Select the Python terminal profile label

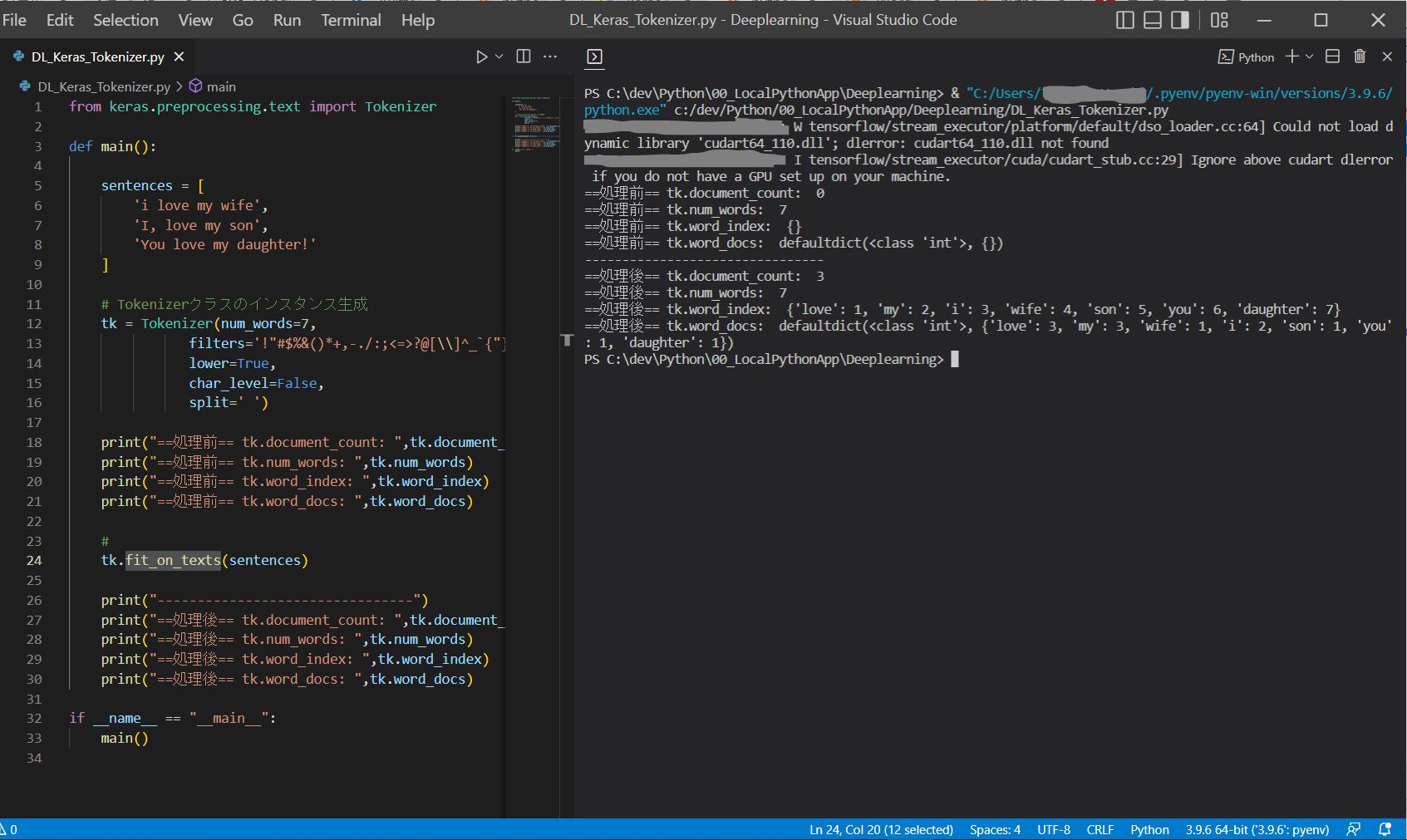[x=1246, y=56]
